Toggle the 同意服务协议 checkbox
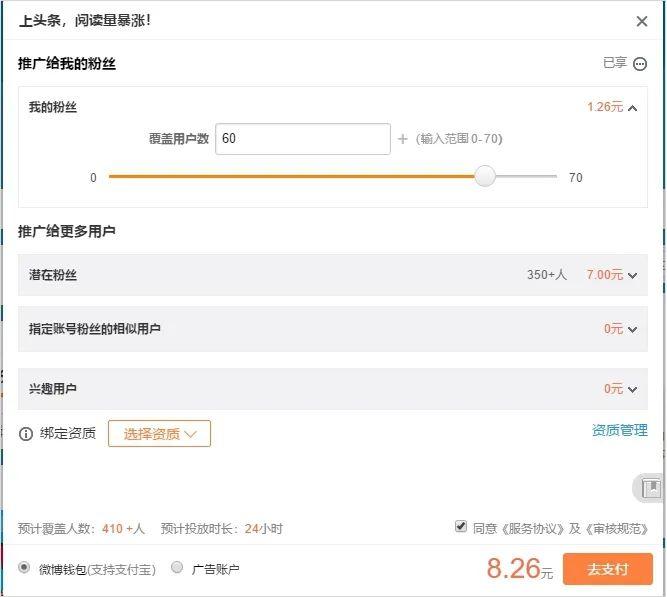This screenshot has width=667, height=597. click(x=461, y=526)
